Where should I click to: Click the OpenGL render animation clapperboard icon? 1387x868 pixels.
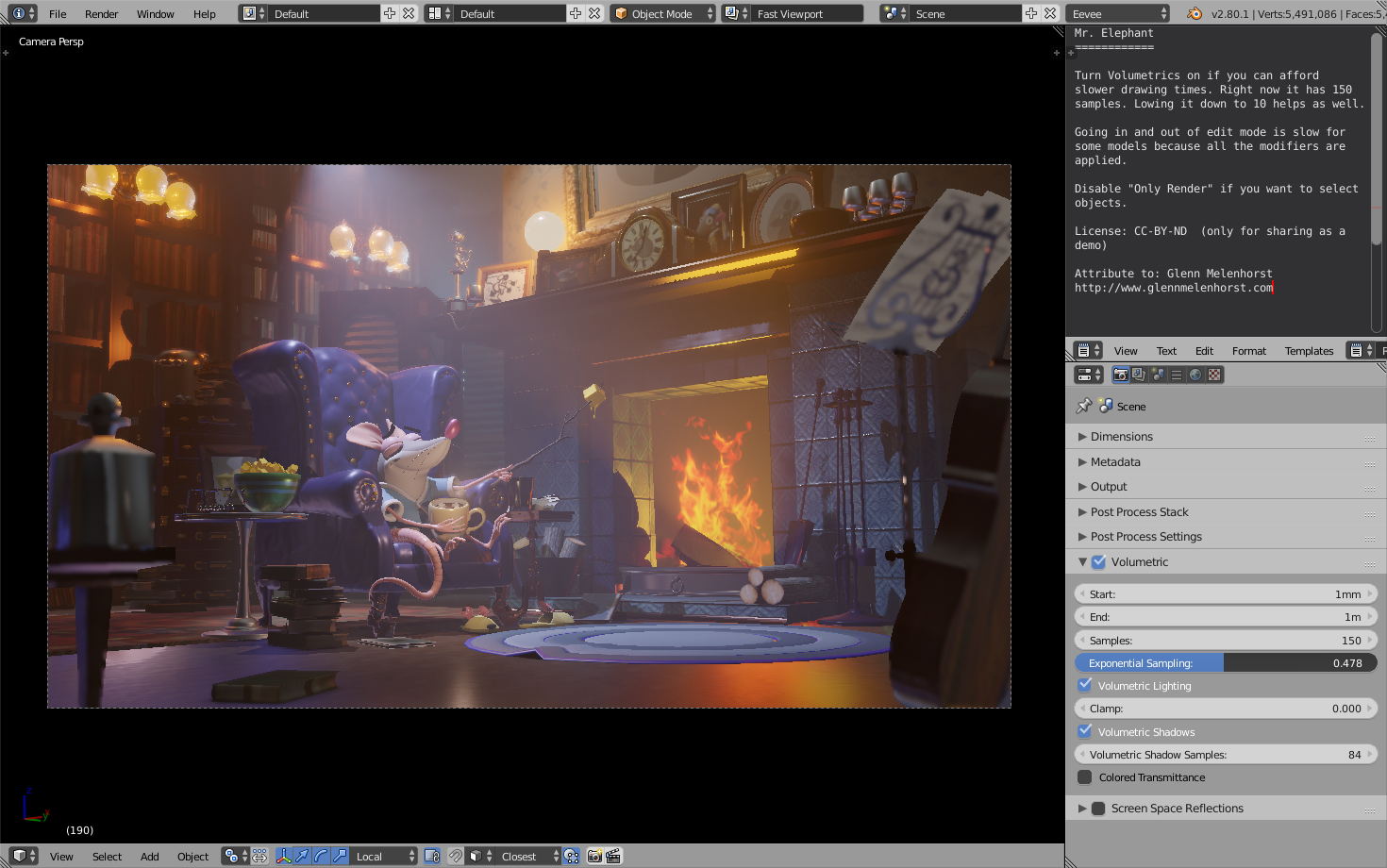pyautogui.click(x=613, y=856)
